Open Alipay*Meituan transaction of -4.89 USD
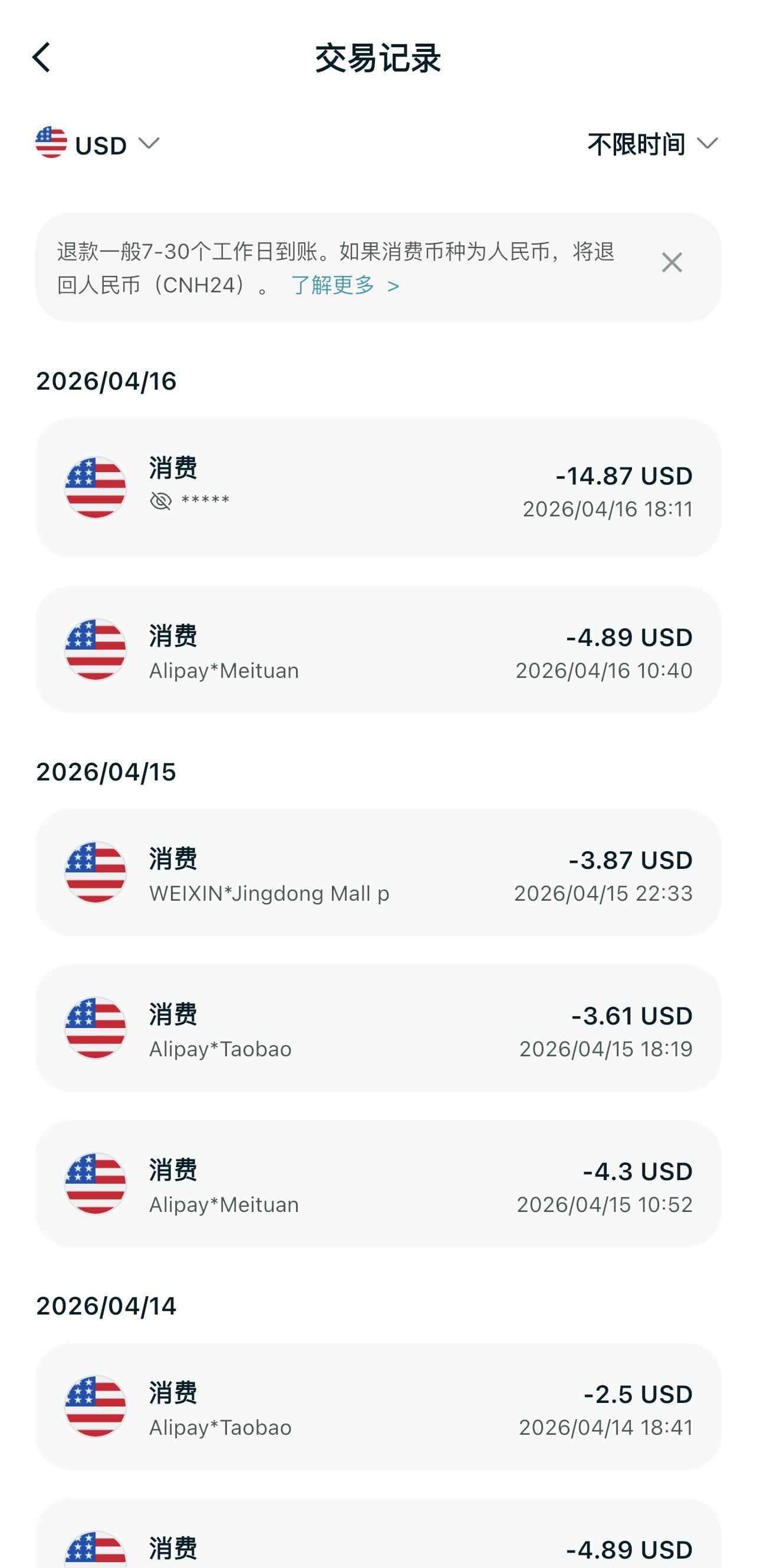Viewport: 757px width, 1568px height. 377,650
